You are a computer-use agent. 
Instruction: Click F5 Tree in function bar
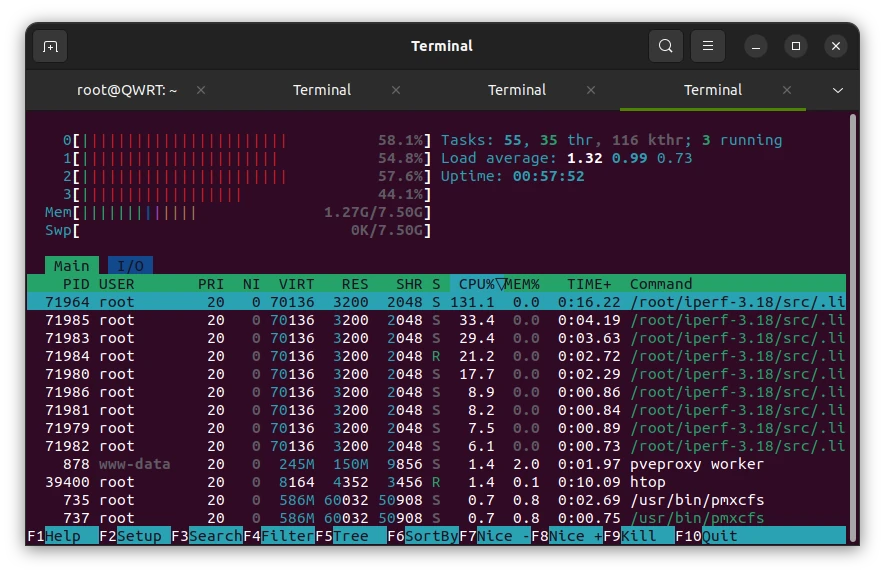coord(351,536)
